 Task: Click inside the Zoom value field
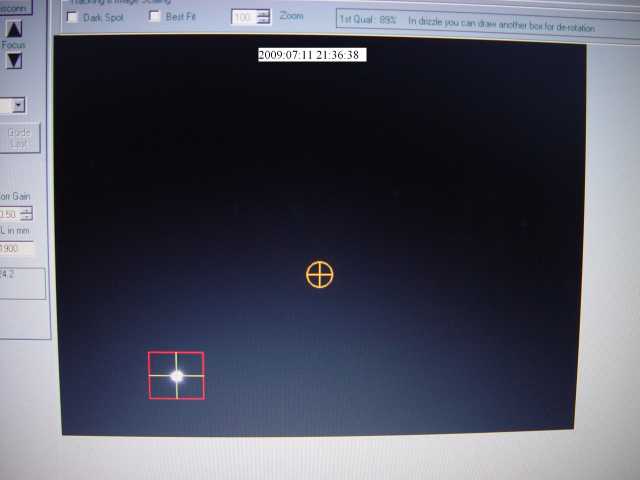tap(245, 17)
